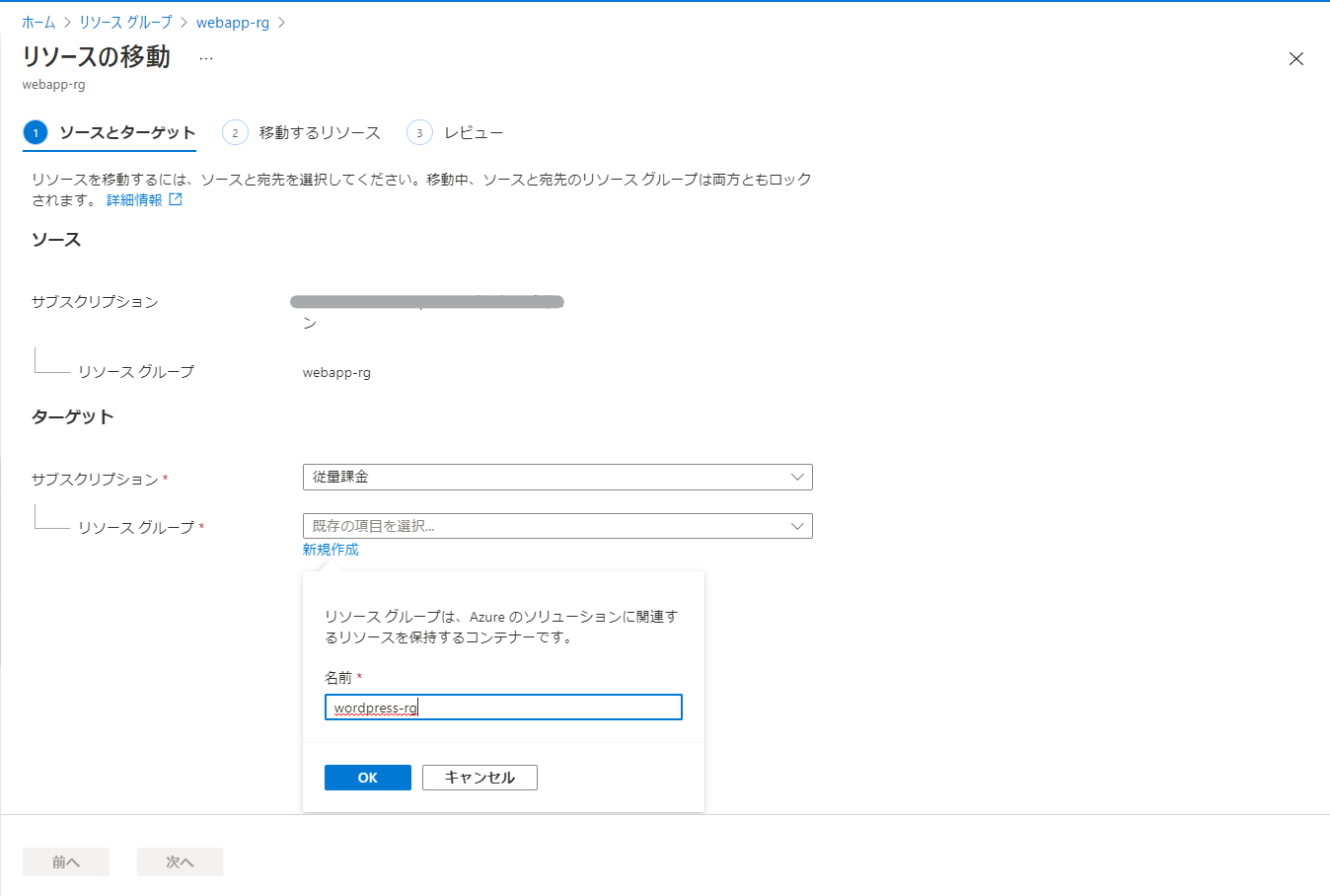Image resolution: width=1330 pixels, height=896 pixels.
Task: Confirm the new resource group with OK
Action: [x=367, y=778]
